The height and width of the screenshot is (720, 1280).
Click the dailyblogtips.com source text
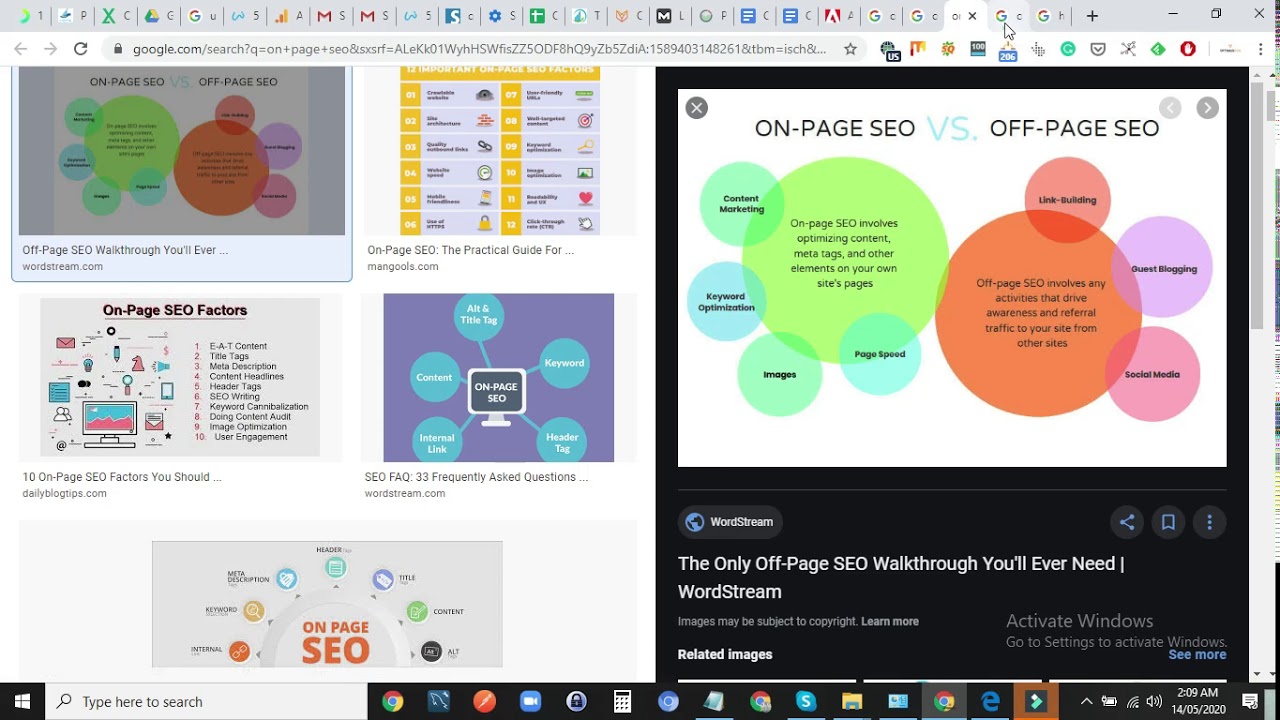[x=65, y=494]
